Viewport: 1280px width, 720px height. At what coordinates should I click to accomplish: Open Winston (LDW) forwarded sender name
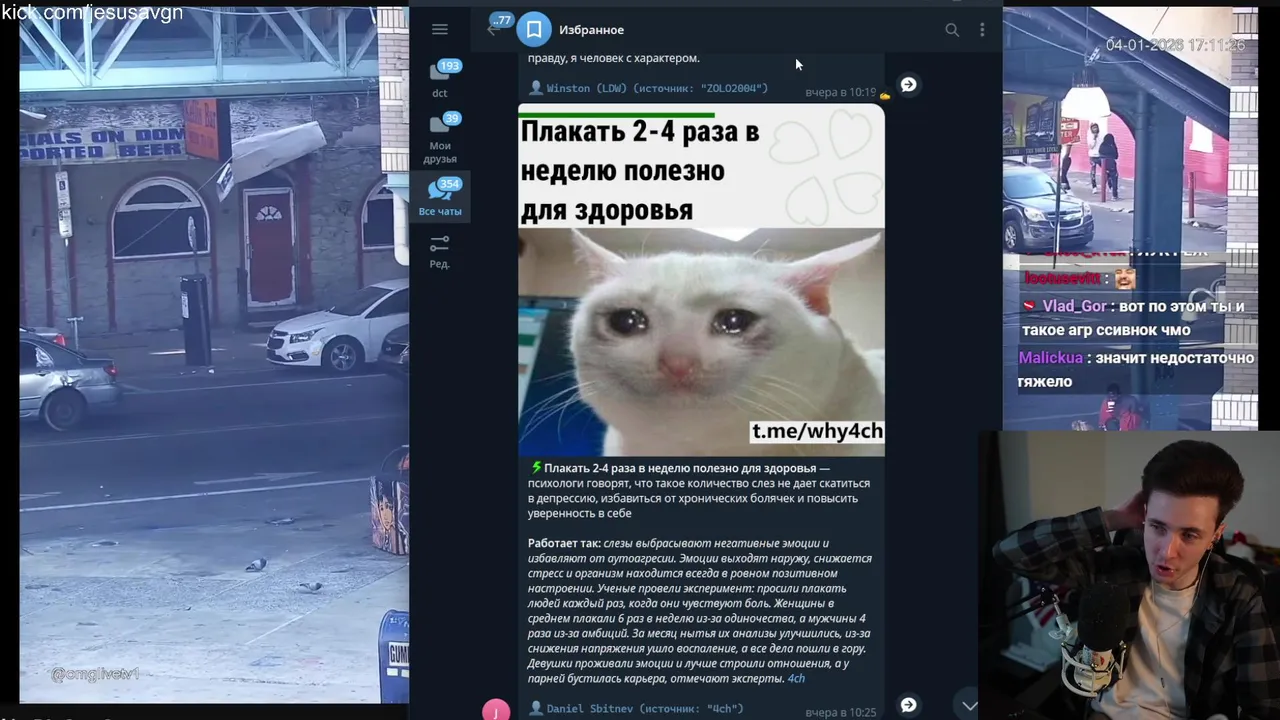coord(587,88)
